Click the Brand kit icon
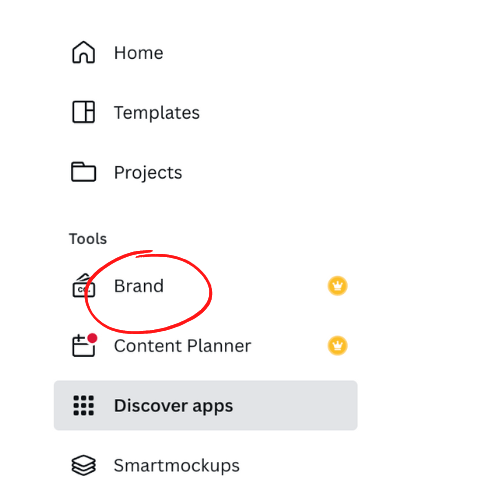Image resolution: width=500 pixels, height=500 pixels. 83,286
